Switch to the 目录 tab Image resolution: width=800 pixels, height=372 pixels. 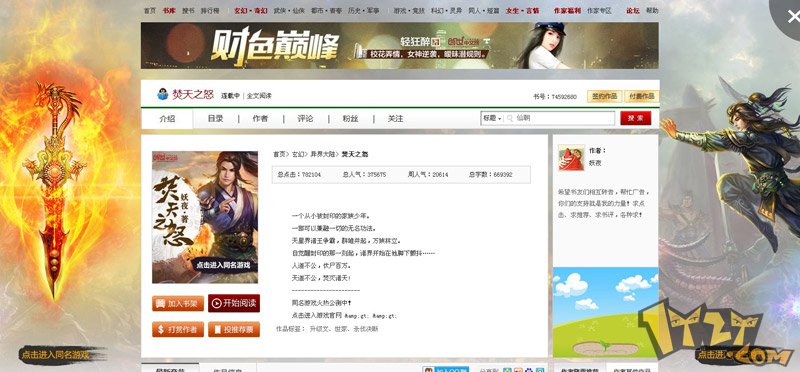coord(215,118)
